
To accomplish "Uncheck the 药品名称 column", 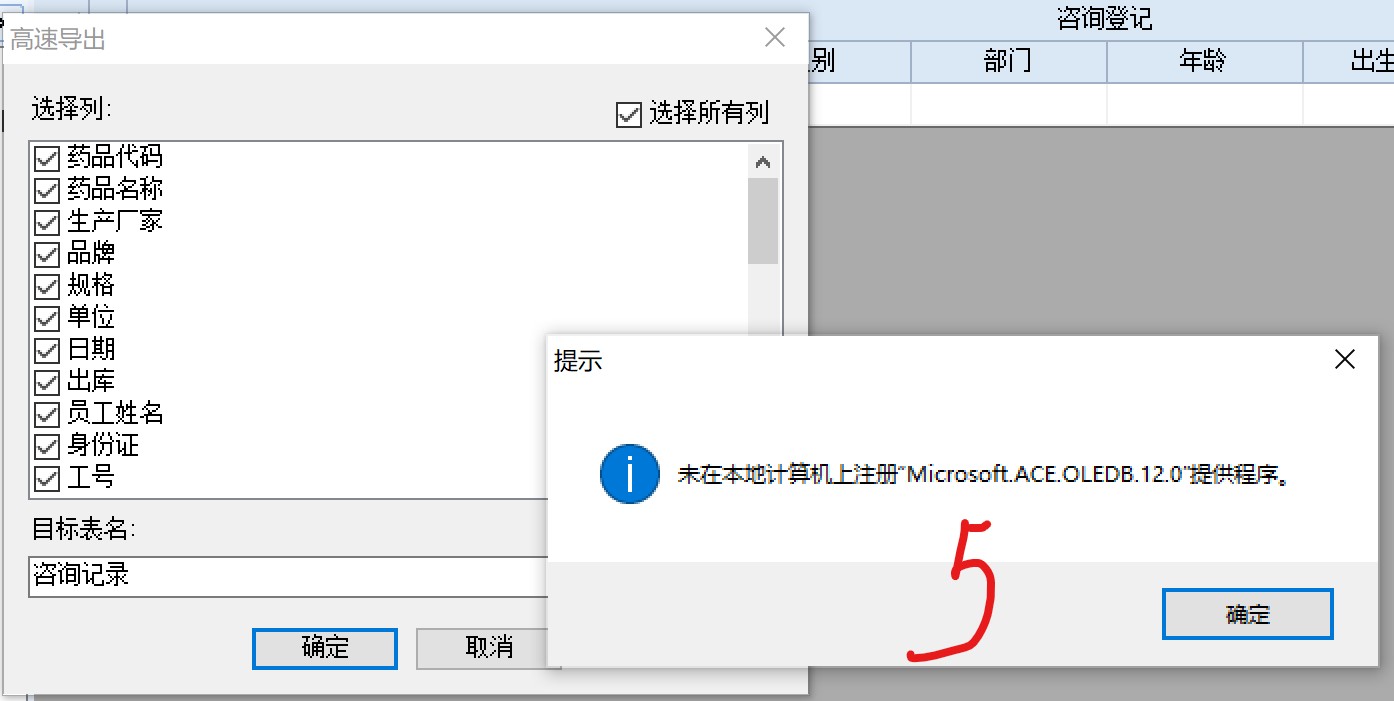I will pyautogui.click(x=47, y=190).
